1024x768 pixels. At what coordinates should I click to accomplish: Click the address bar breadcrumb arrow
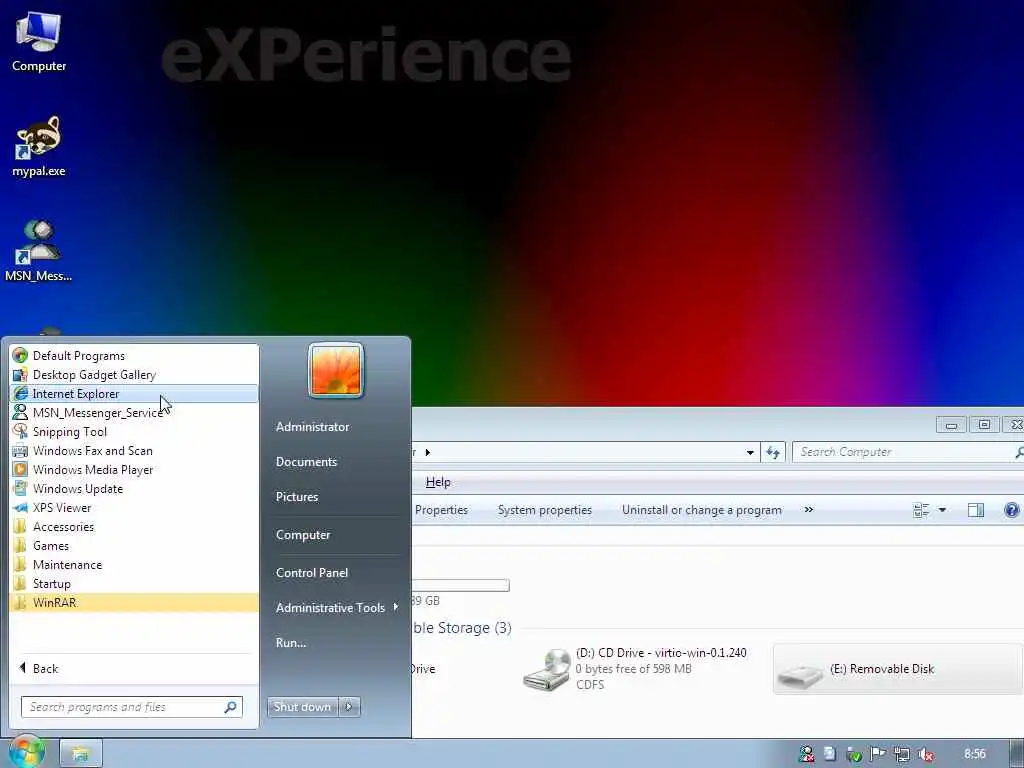428,452
